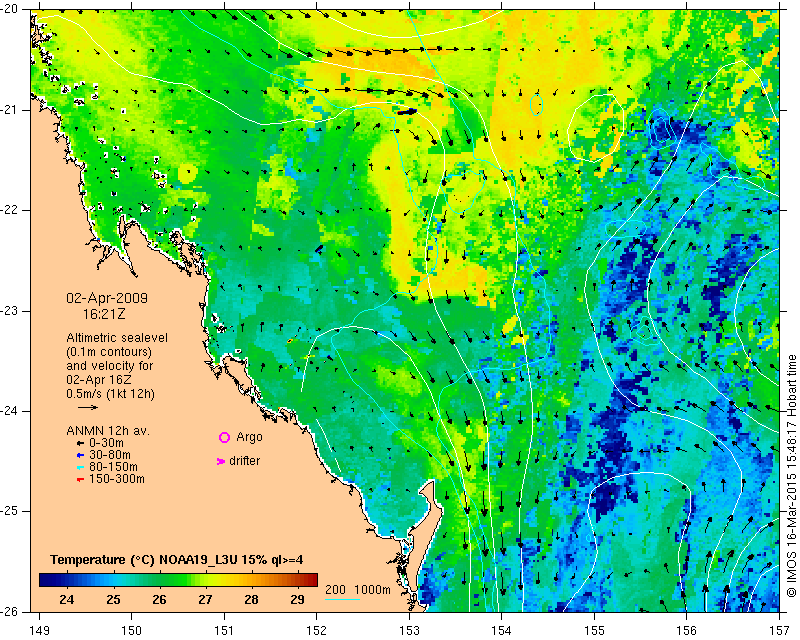The height and width of the screenshot is (640, 800).
Task: Click the 'and velocity for' text line
Action: 110,366
